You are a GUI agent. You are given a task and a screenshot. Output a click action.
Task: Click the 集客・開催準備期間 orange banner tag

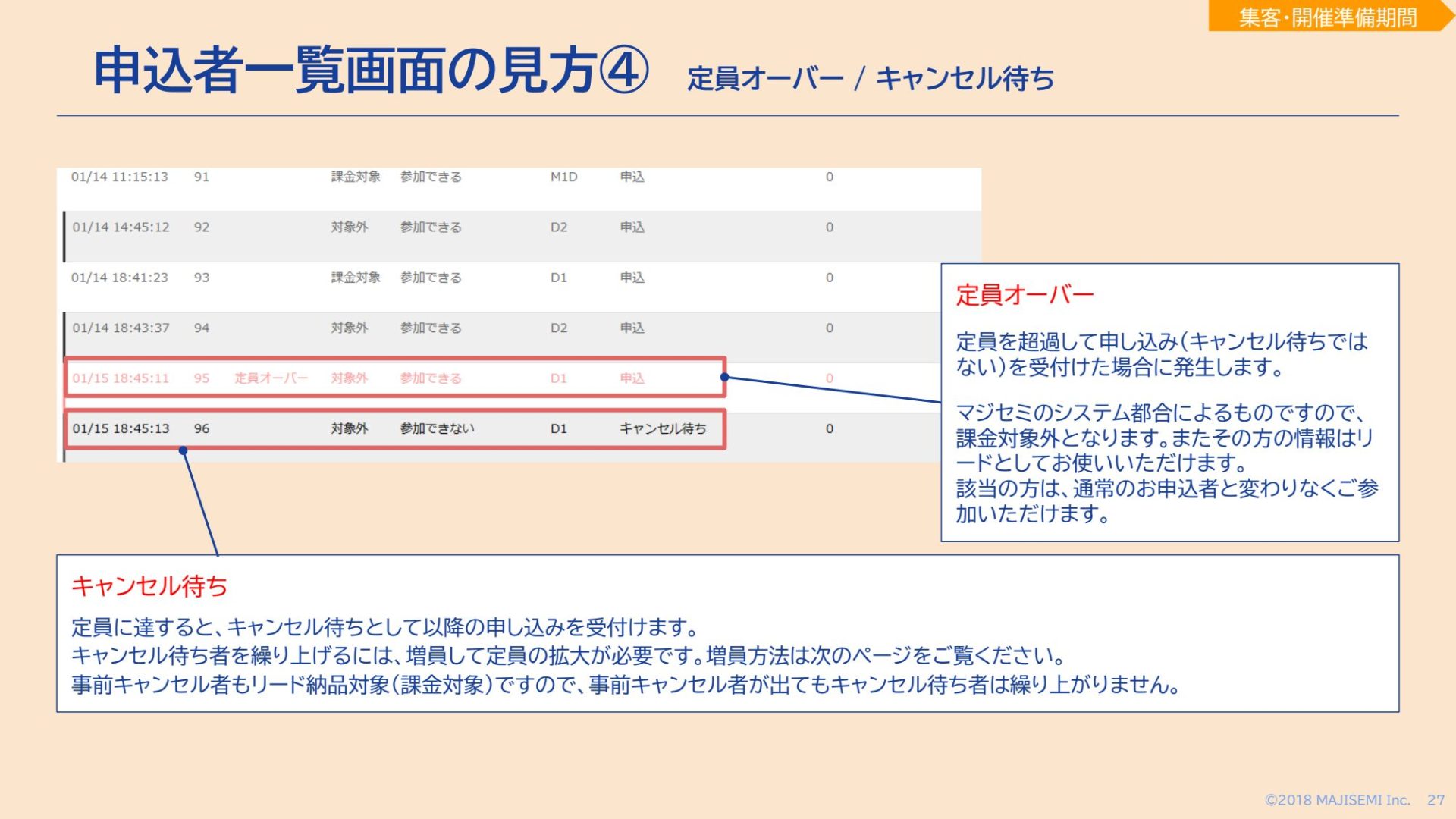pos(1327,17)
